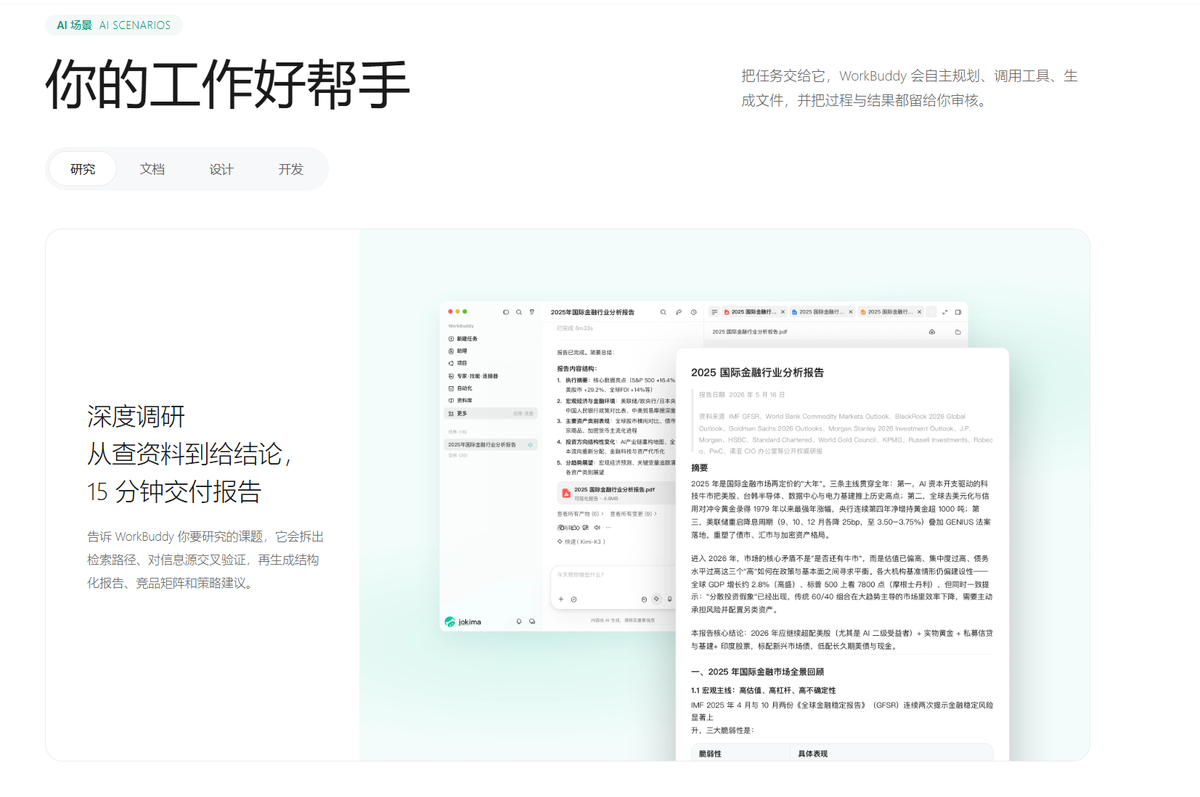This screenshot has width=1200, height=797.
Task: Click the 摘要 heading in the report
Action: pyautogui.click(x=699, y=467)
